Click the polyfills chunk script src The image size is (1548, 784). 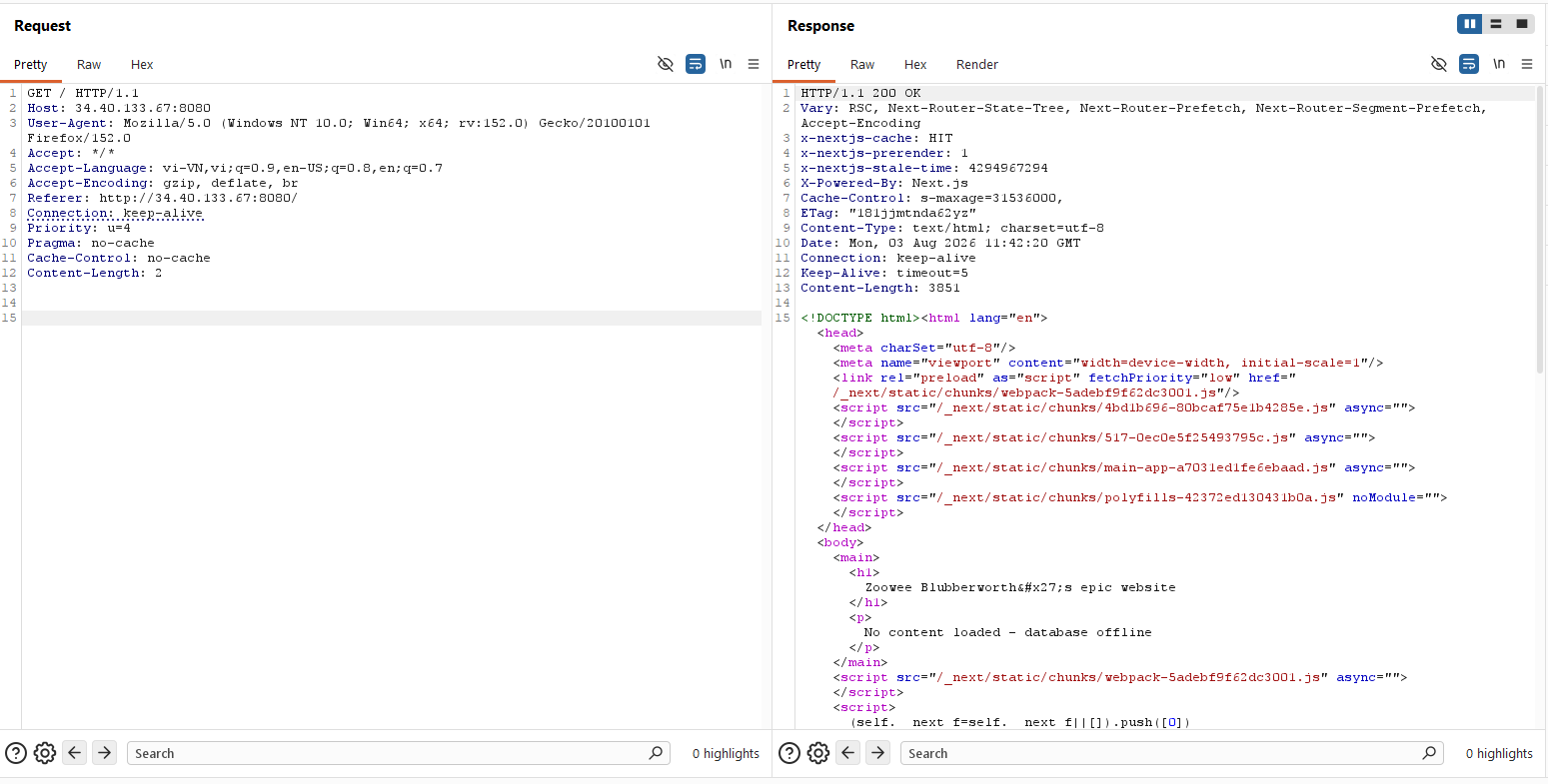pos(1138,497)
